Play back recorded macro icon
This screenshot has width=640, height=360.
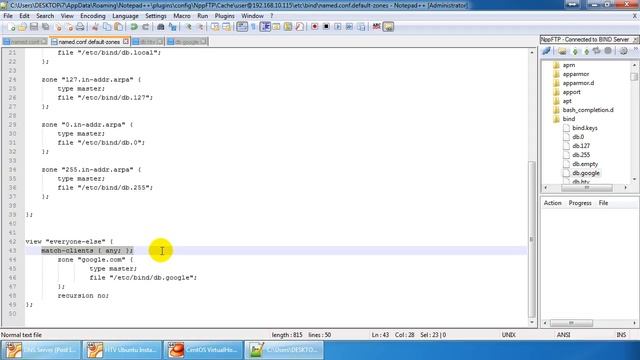coord(338,27)
